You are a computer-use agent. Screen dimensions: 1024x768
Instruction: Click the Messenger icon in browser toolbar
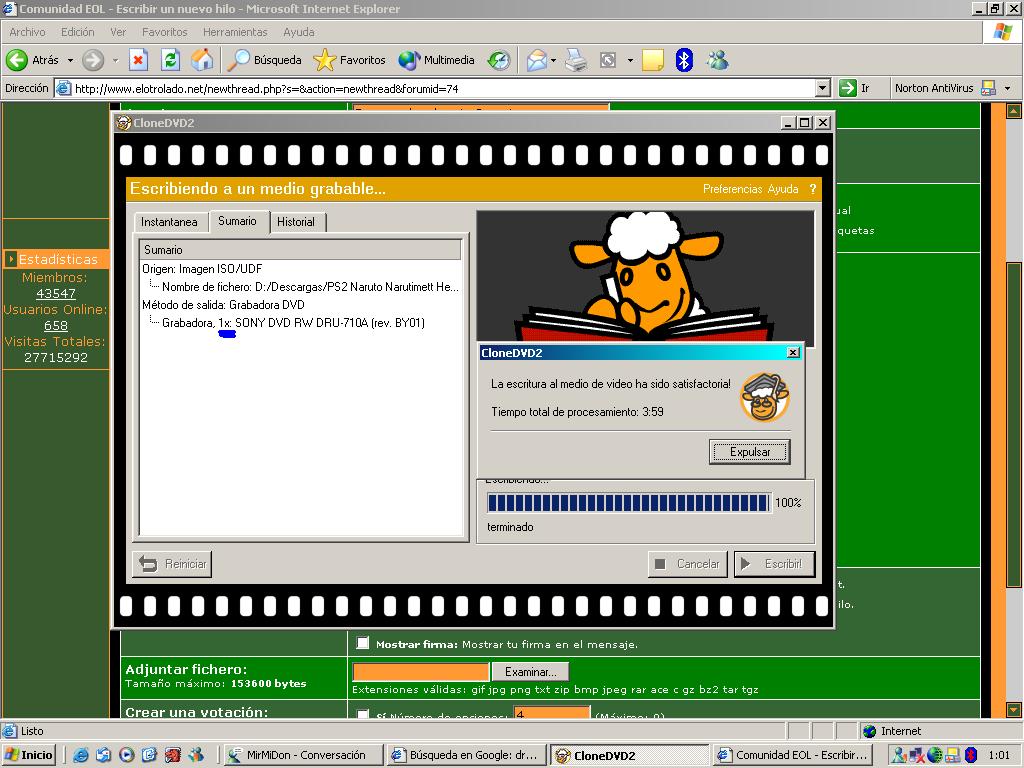717,60
